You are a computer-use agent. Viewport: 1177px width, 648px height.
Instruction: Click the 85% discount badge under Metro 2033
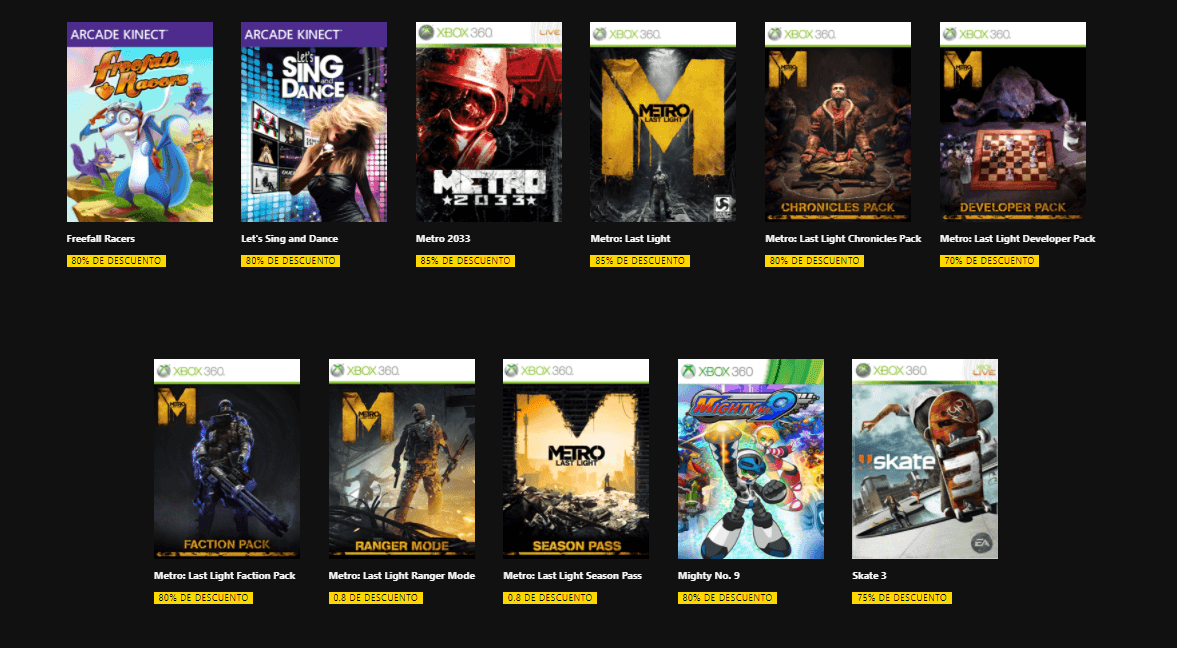[464, 261]
